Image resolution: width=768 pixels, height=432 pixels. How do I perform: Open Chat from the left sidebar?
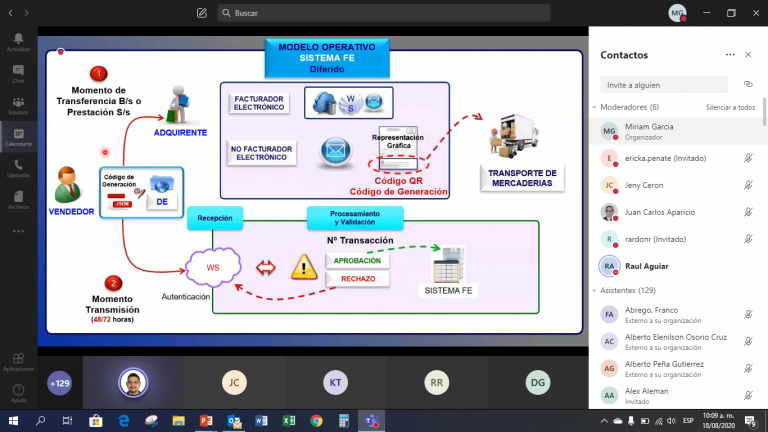pyautogui.click(x=18, y=73)
